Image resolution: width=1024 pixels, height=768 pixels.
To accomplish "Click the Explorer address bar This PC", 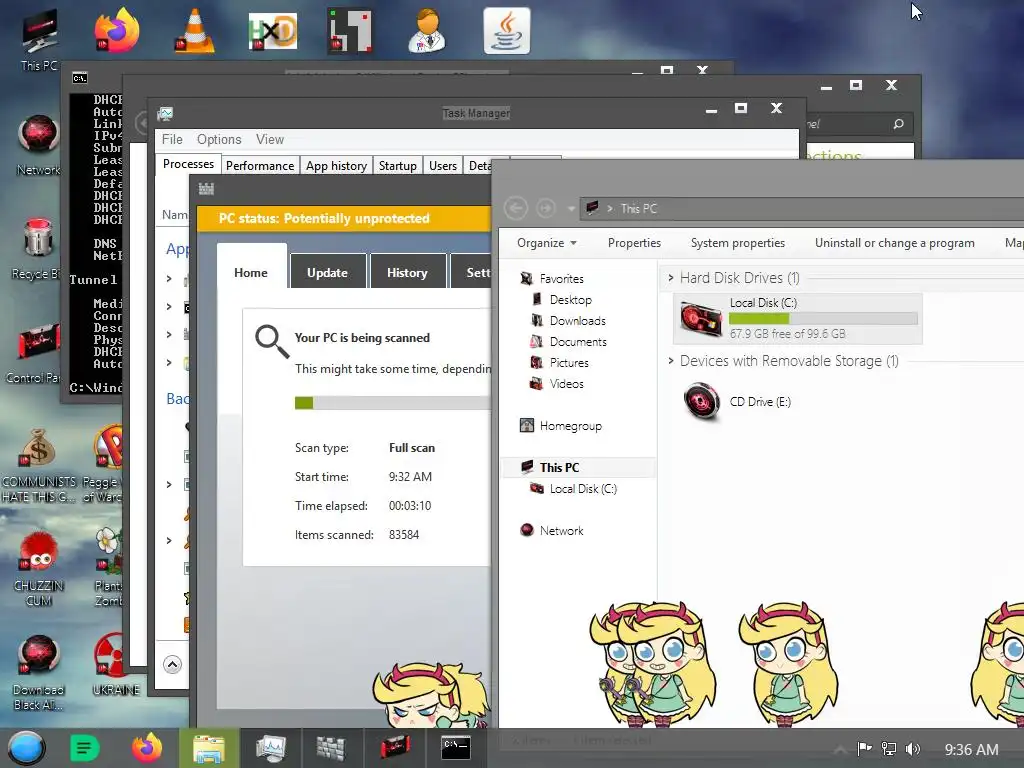I will pyautogui.click(x=639, y=208).
